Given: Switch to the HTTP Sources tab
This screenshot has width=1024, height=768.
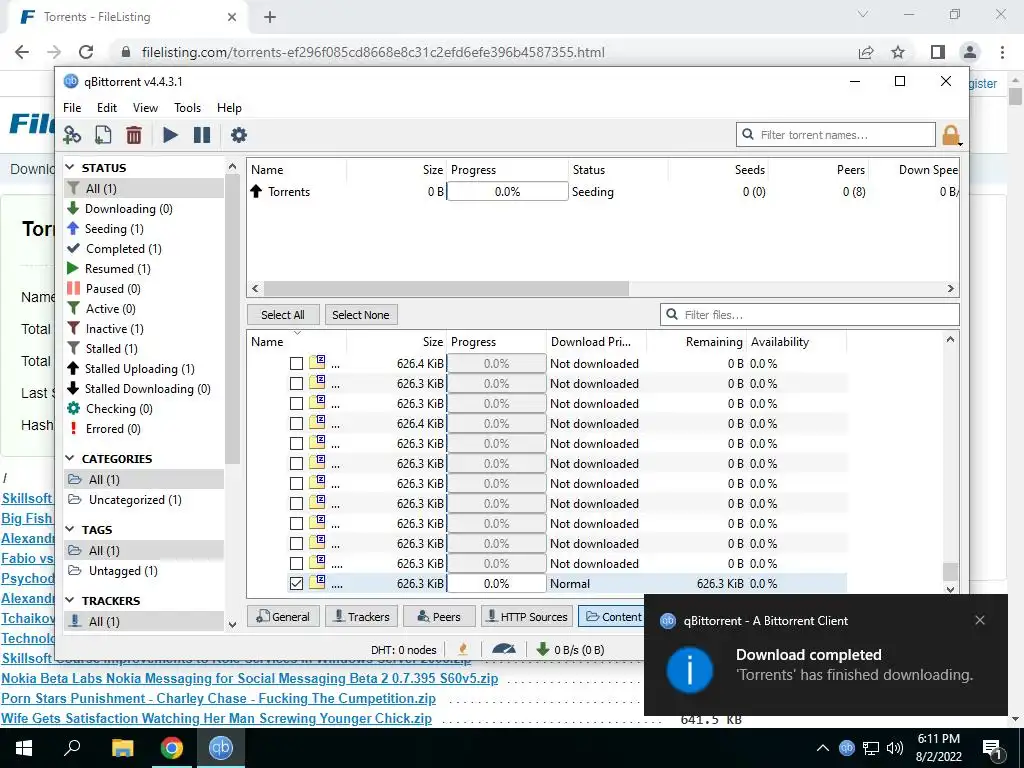Looking at the screenshot, I should tap(527, 616).
